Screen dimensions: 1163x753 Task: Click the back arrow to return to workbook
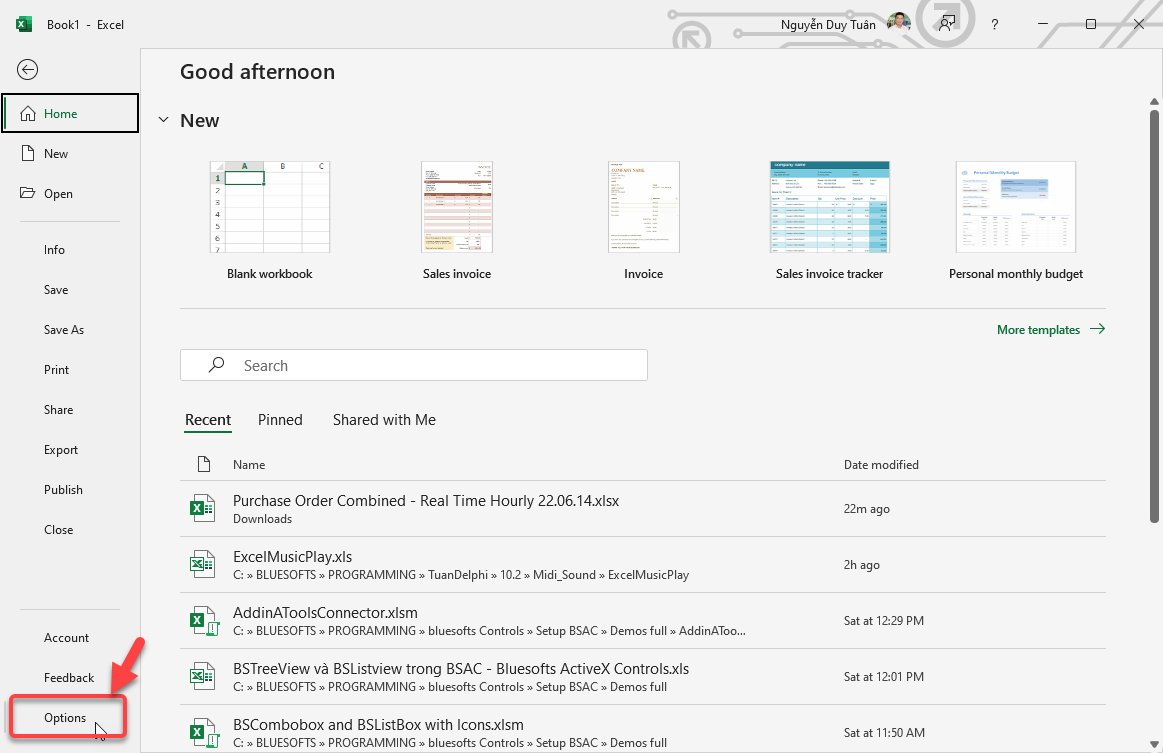[27, 70]
